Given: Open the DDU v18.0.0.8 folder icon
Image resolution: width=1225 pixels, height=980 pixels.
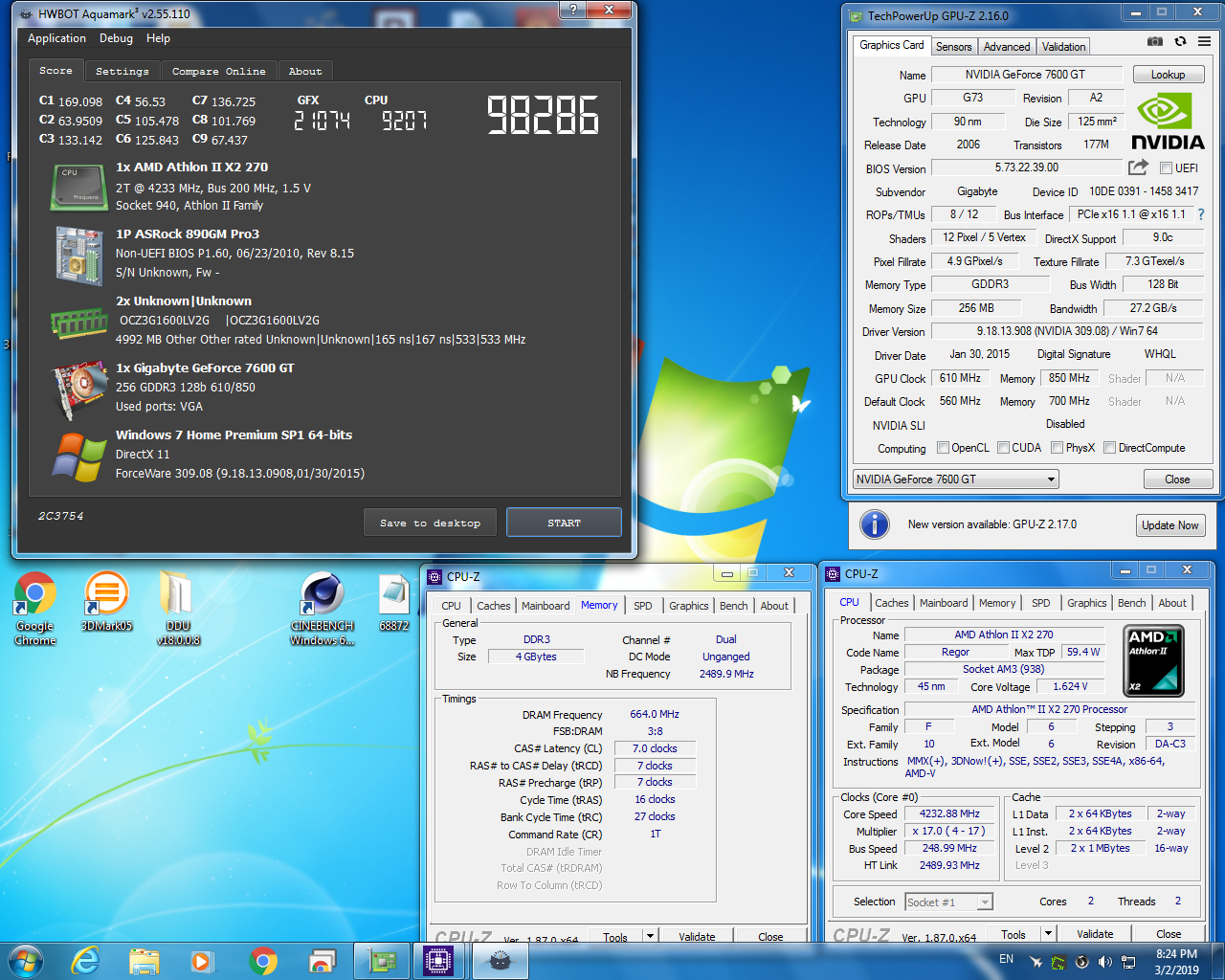Looking at the screenshot, I should click(178, 609).
